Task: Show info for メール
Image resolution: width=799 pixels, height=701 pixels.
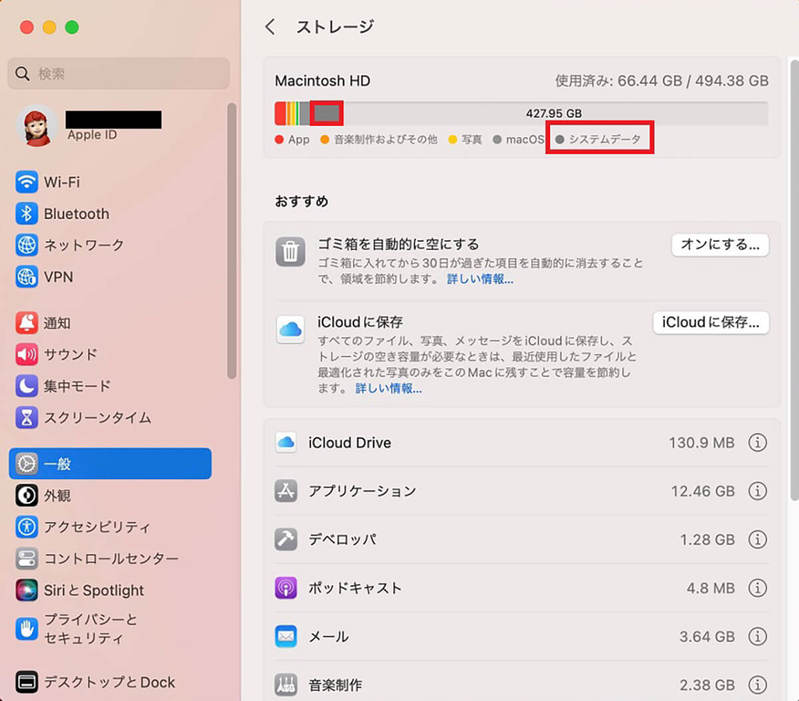Action: [x=758, y=636]
